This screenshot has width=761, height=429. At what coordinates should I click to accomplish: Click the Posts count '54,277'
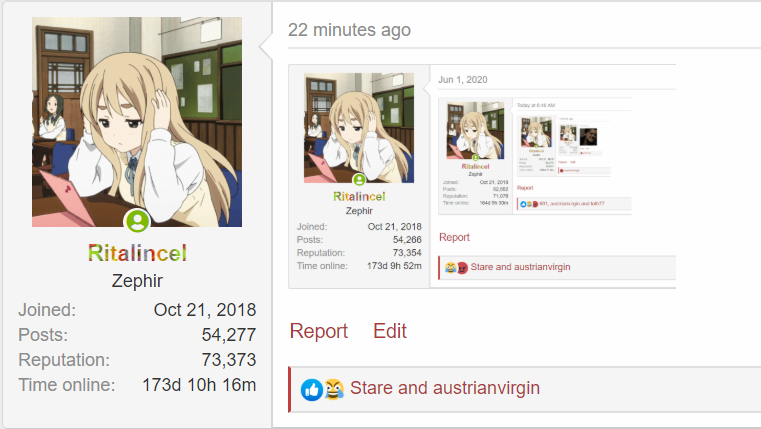point(229,335)
